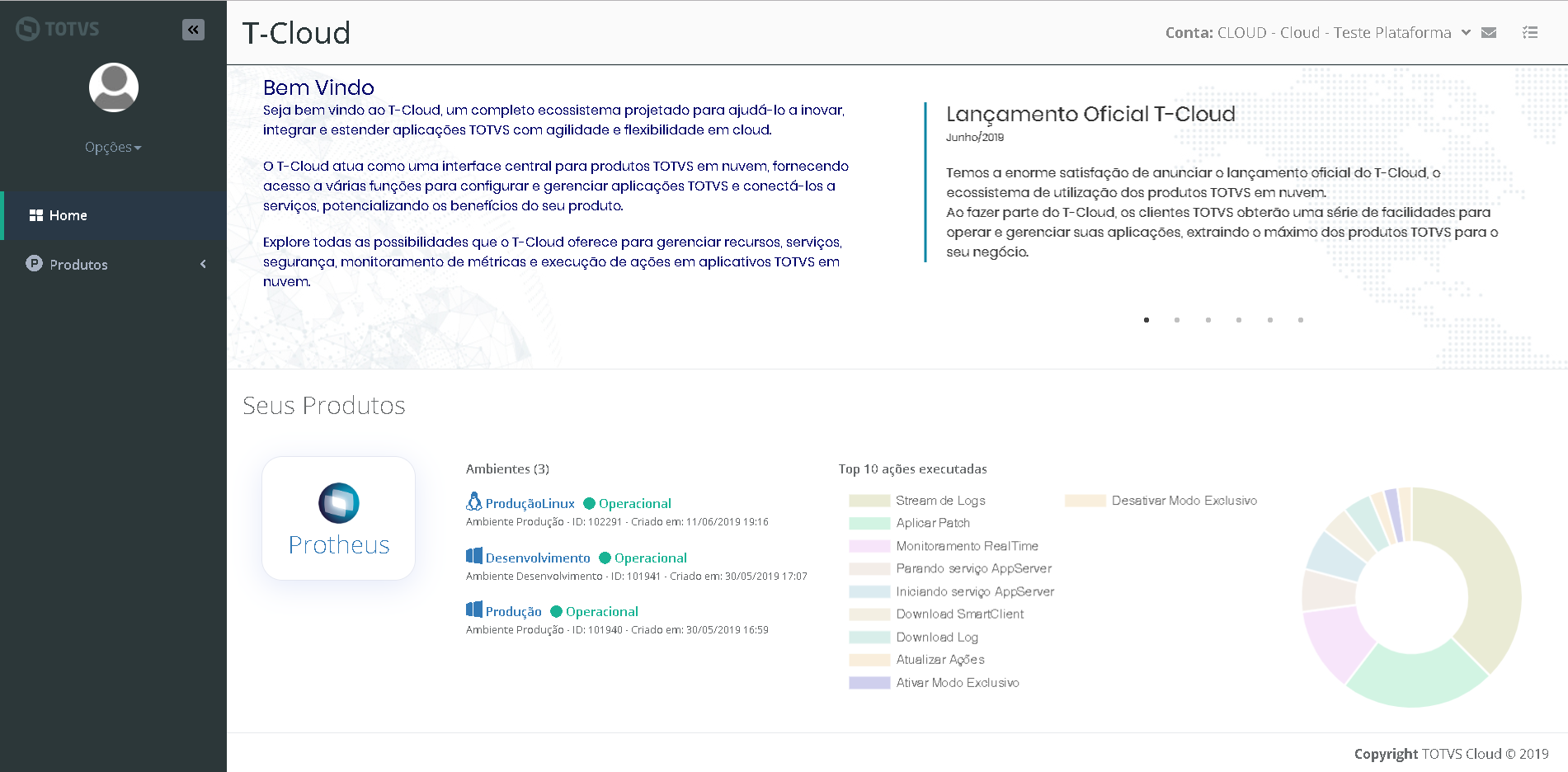
Task: Toggle Stream de Logs legend swatch
Action: coord(869,501)
